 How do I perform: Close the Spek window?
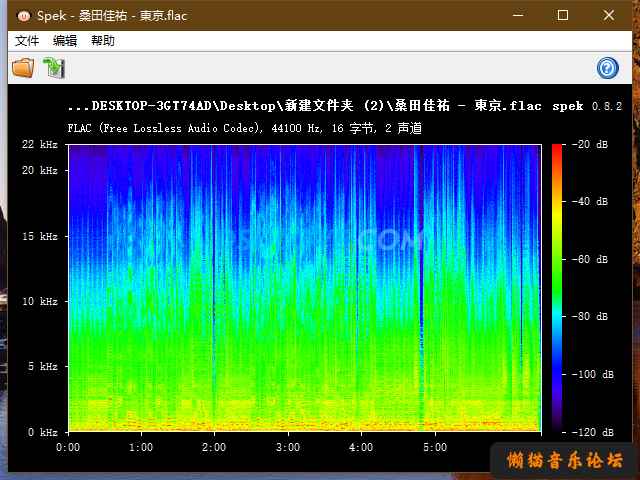click(609, 16)
